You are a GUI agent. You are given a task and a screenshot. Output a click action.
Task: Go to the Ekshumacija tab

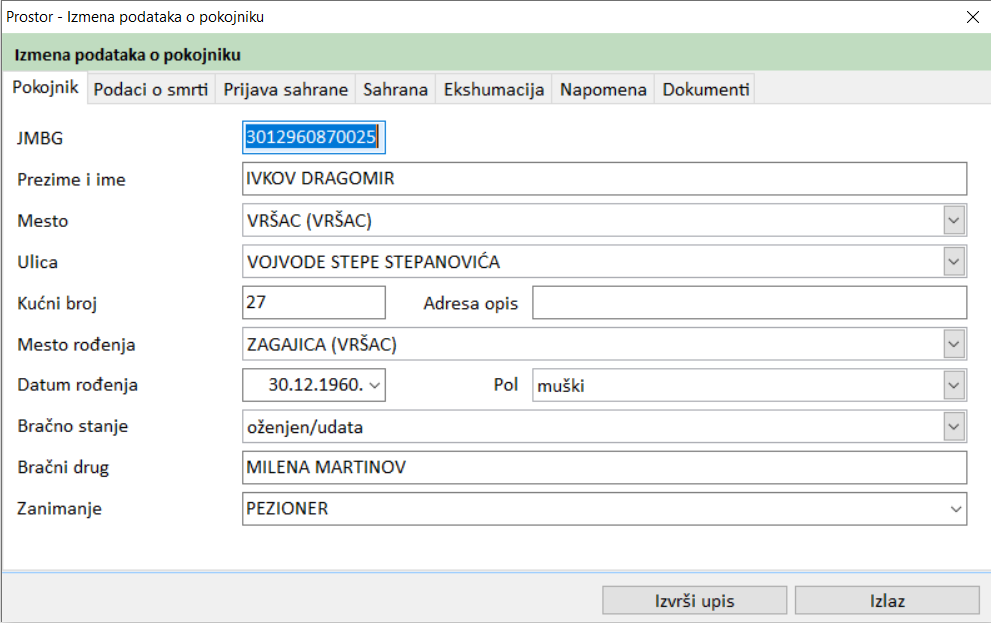tap(494, 89)
